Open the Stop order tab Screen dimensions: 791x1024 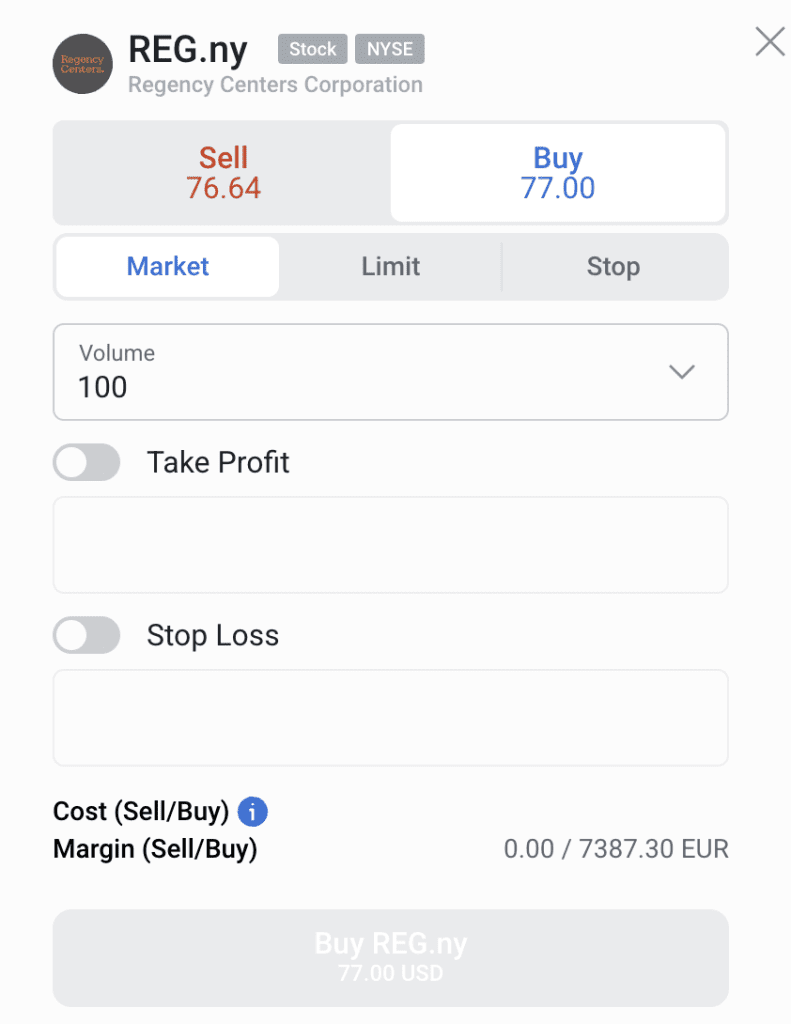coord(613,266)
